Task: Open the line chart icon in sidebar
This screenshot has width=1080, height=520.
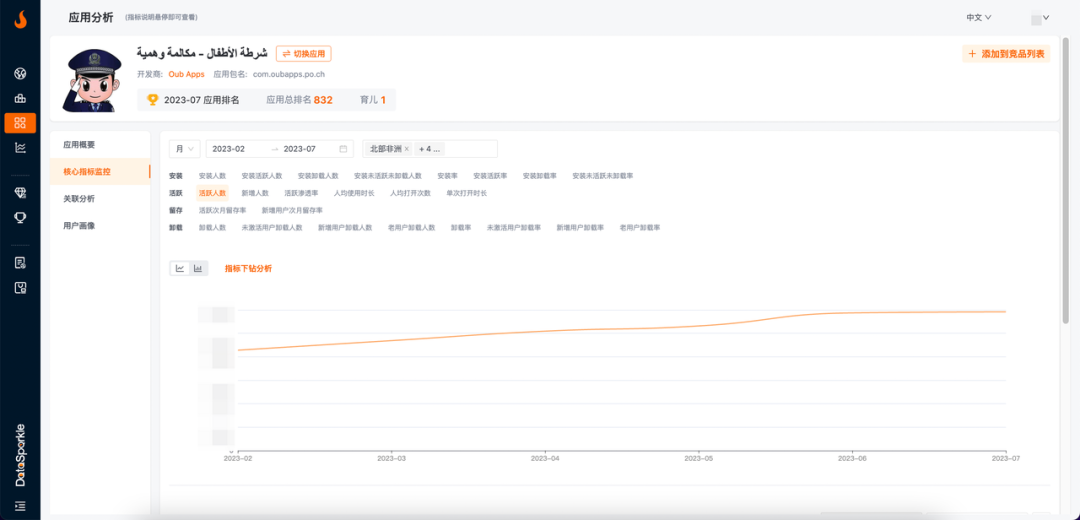Action: [20, 148]
